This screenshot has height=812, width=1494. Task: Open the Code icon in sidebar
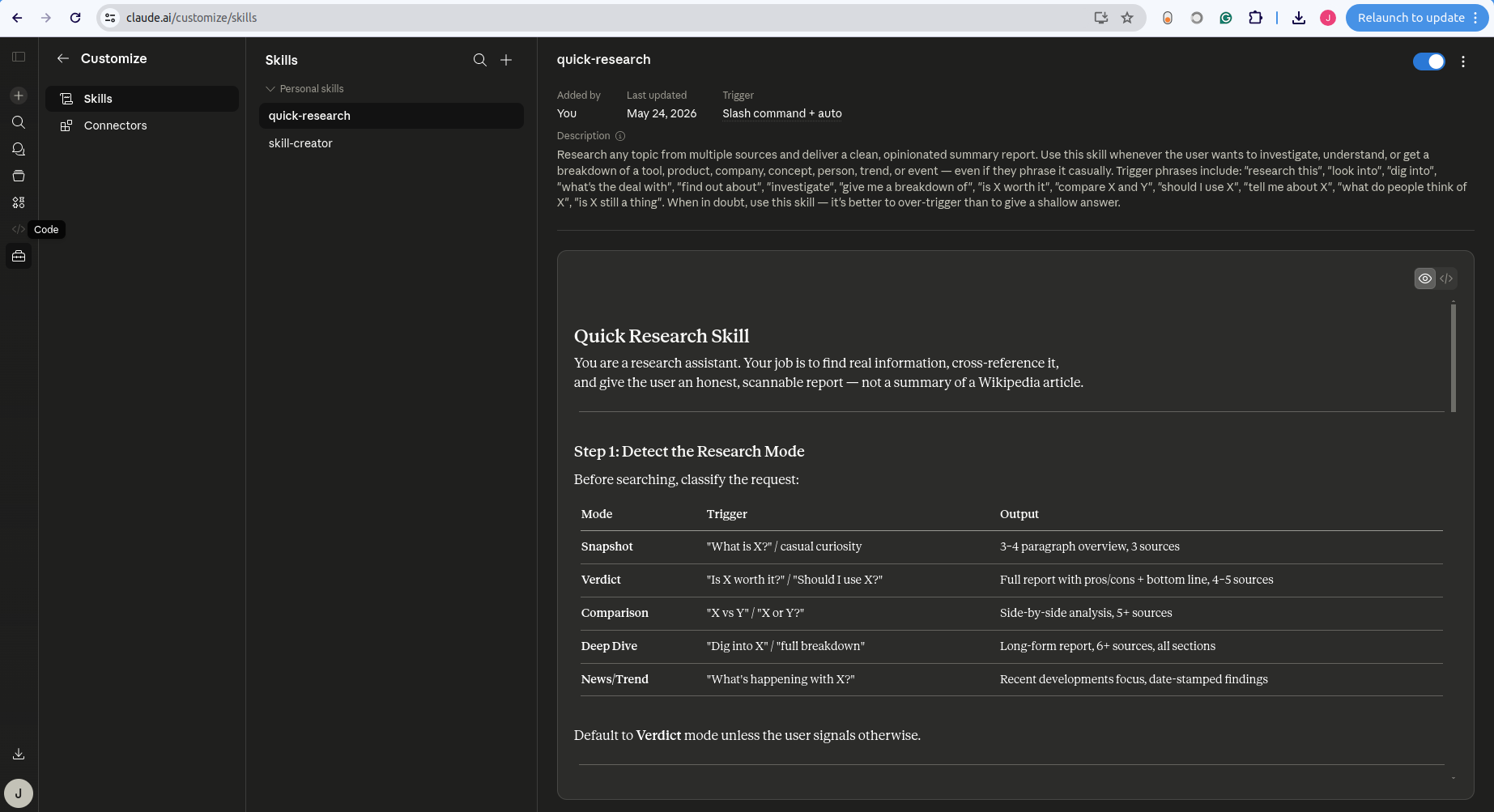point(19,229)
